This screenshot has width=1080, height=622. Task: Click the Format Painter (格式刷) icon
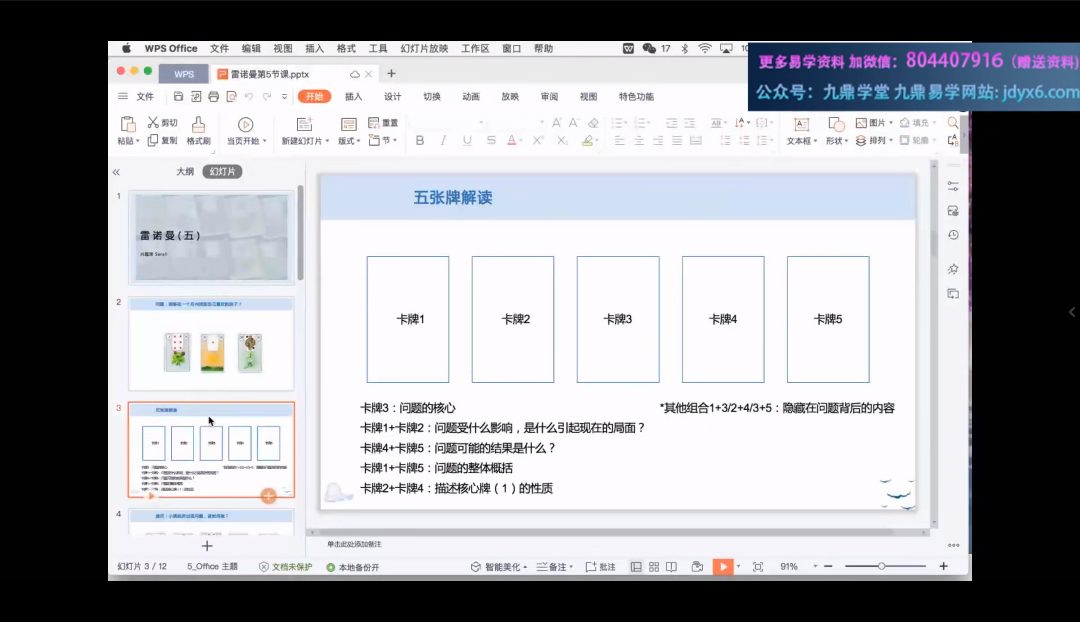click(x=198, y=124)
